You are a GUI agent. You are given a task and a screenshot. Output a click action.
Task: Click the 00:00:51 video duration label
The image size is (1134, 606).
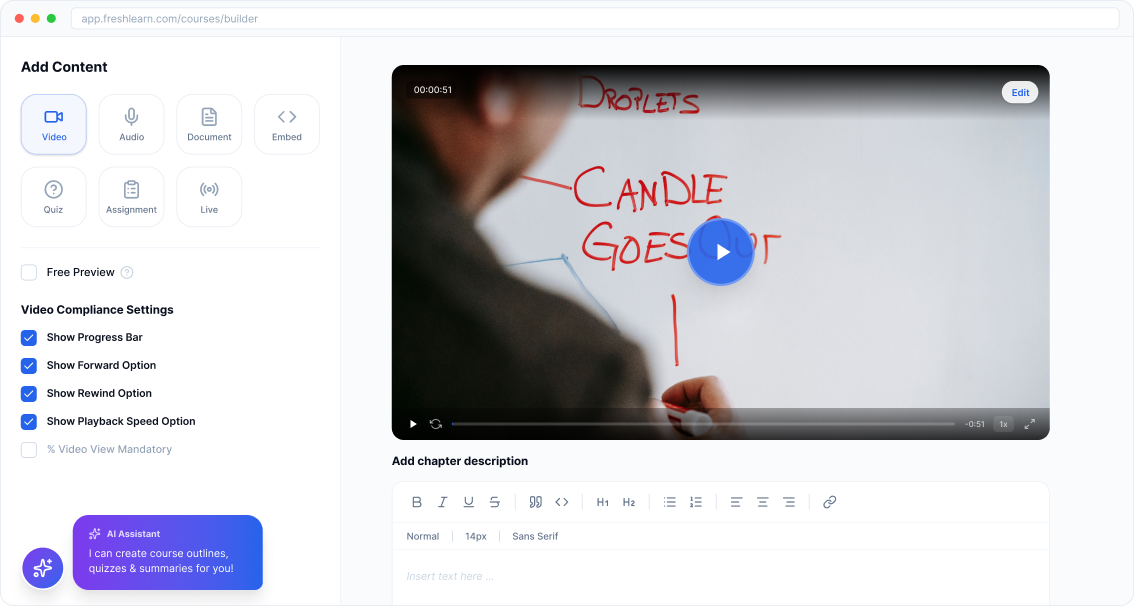[x=432, y=90]
